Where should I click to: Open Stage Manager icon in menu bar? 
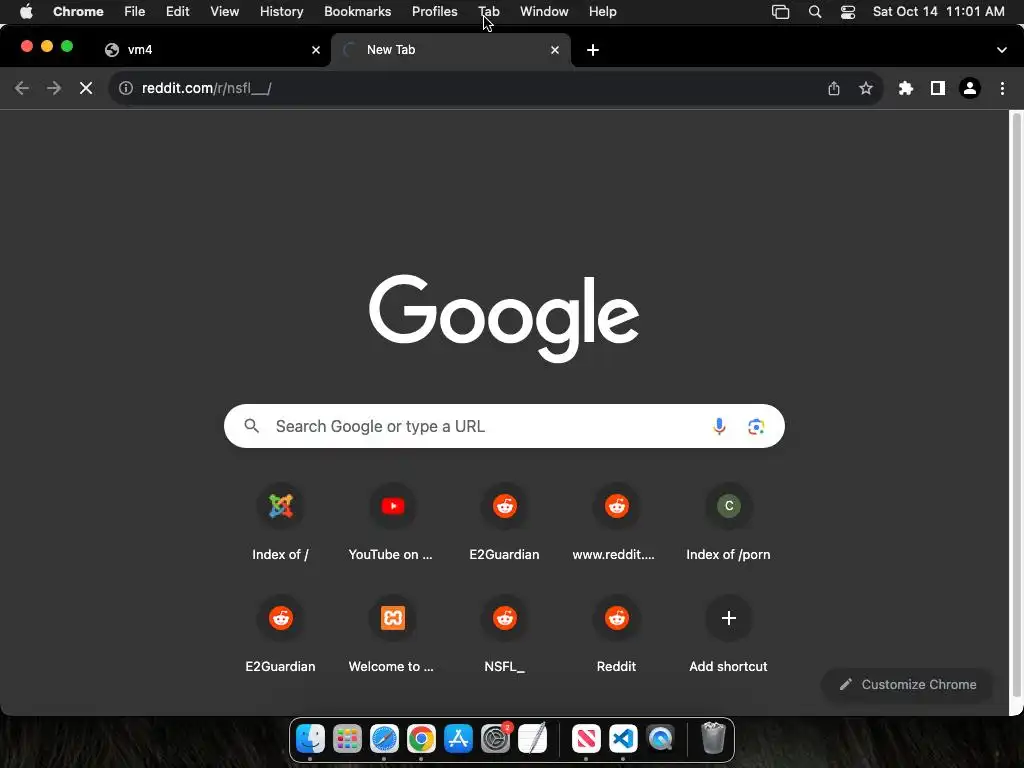coord(780,12)
